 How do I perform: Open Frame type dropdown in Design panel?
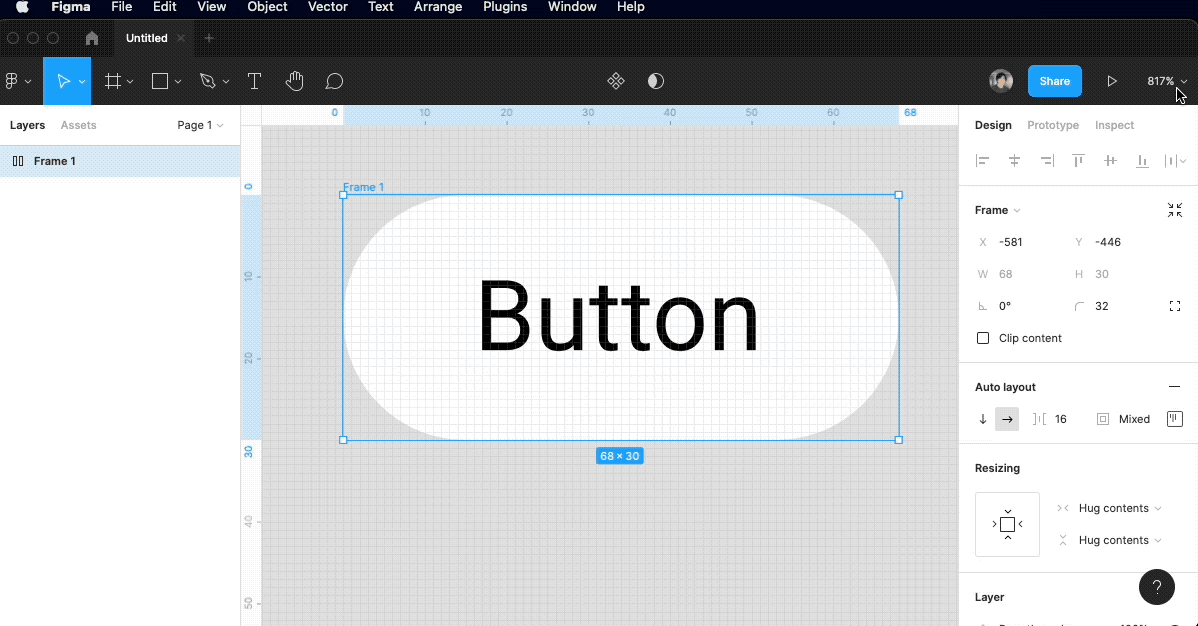(998, 210)
